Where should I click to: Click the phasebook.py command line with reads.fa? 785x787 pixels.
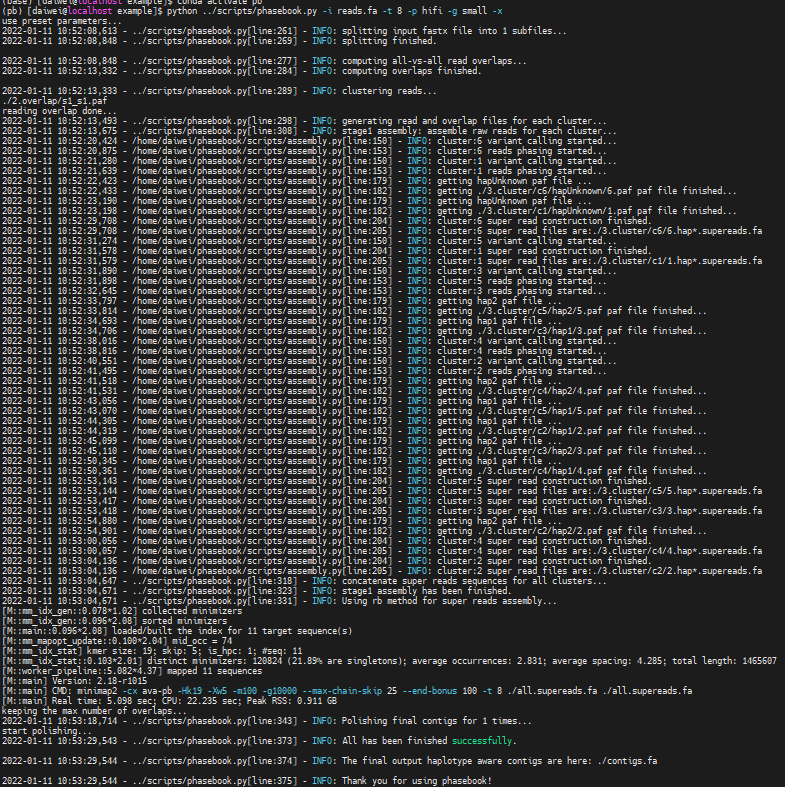[252, 11]
